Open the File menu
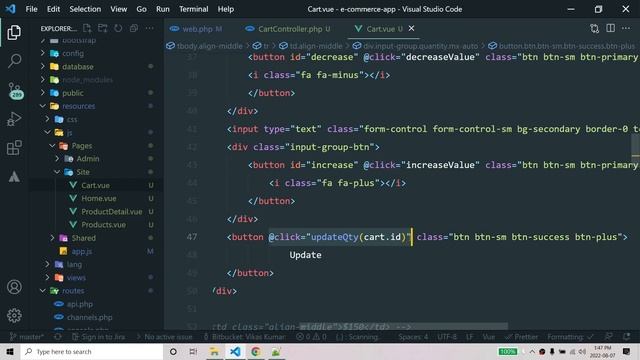The height and width of the screenshot is (360, 640). (31, 9)
